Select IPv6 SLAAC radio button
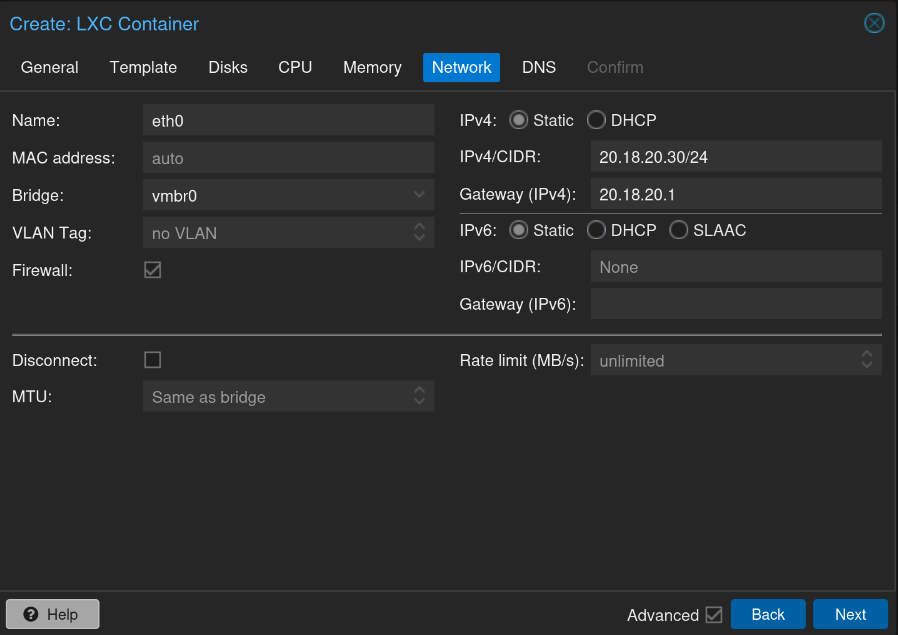This screenshot has width=898, height=635. pos(679,230)
